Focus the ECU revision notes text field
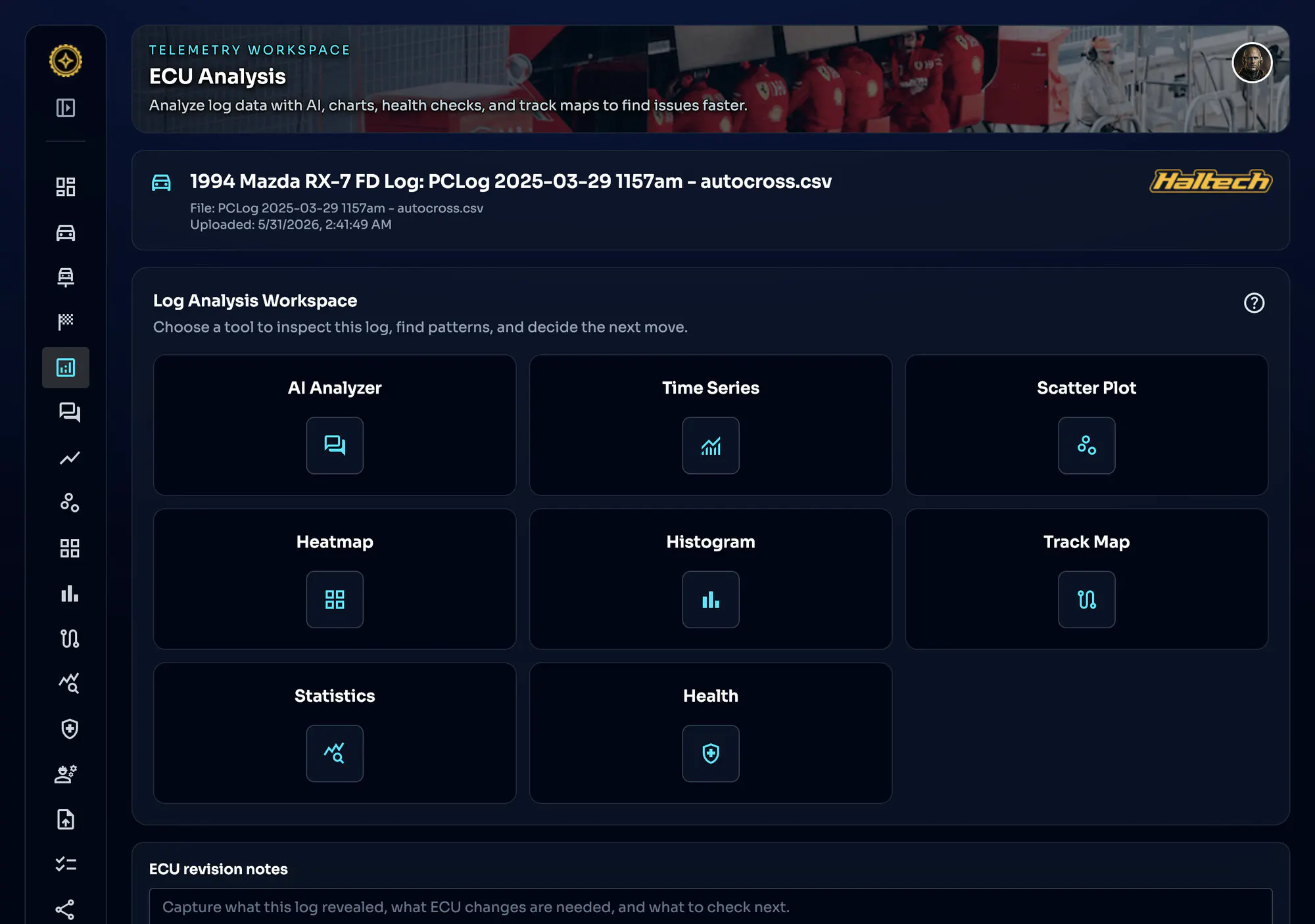 click(711, 907)
